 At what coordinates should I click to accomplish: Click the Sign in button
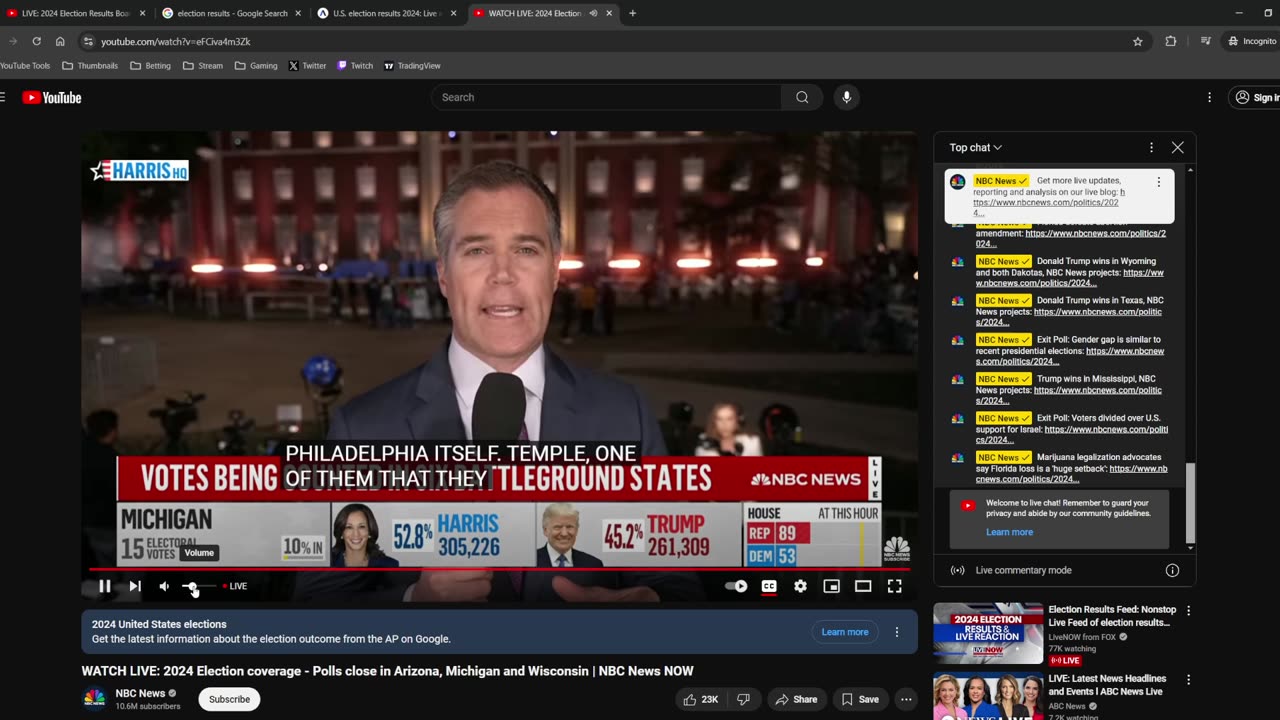1257,97
